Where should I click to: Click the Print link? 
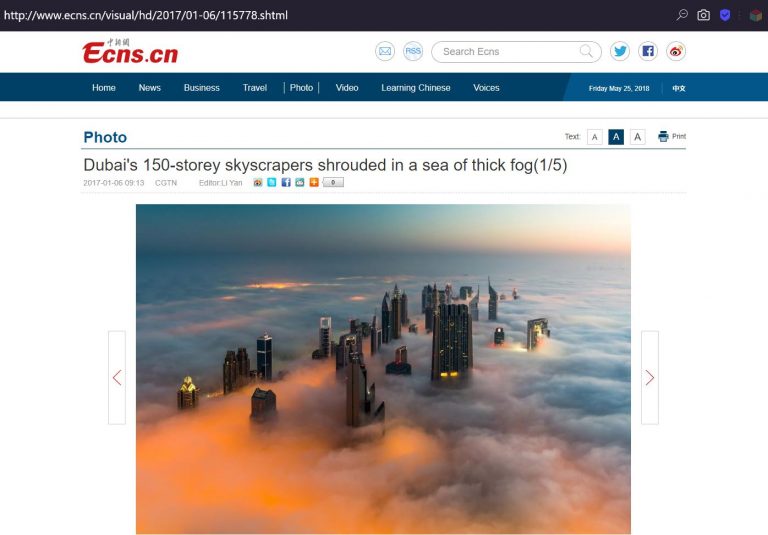pos(679,136)
